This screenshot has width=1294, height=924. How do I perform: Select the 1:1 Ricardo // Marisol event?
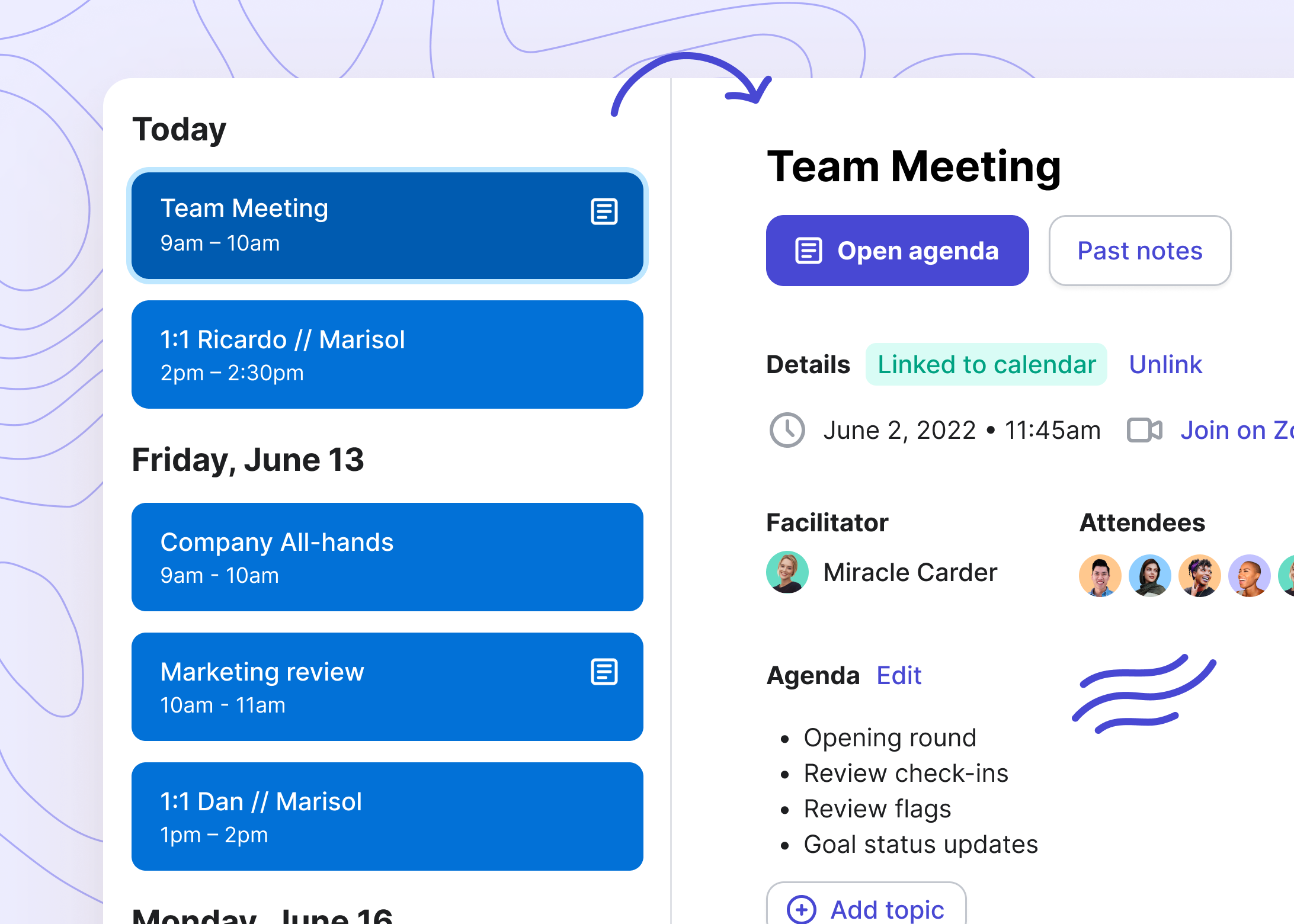click(387, 354)
